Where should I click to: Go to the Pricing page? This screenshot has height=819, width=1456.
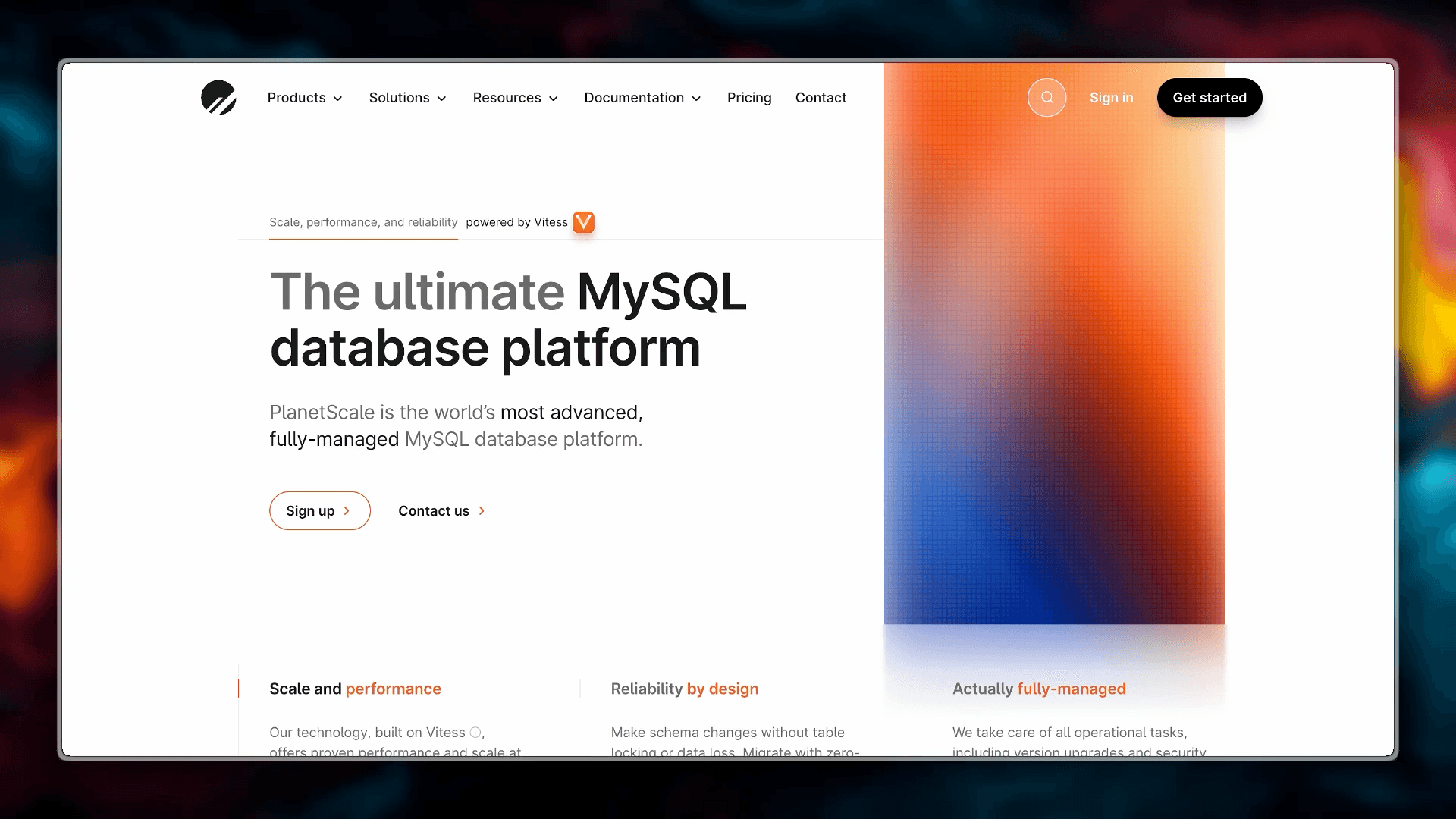point(749,98)
